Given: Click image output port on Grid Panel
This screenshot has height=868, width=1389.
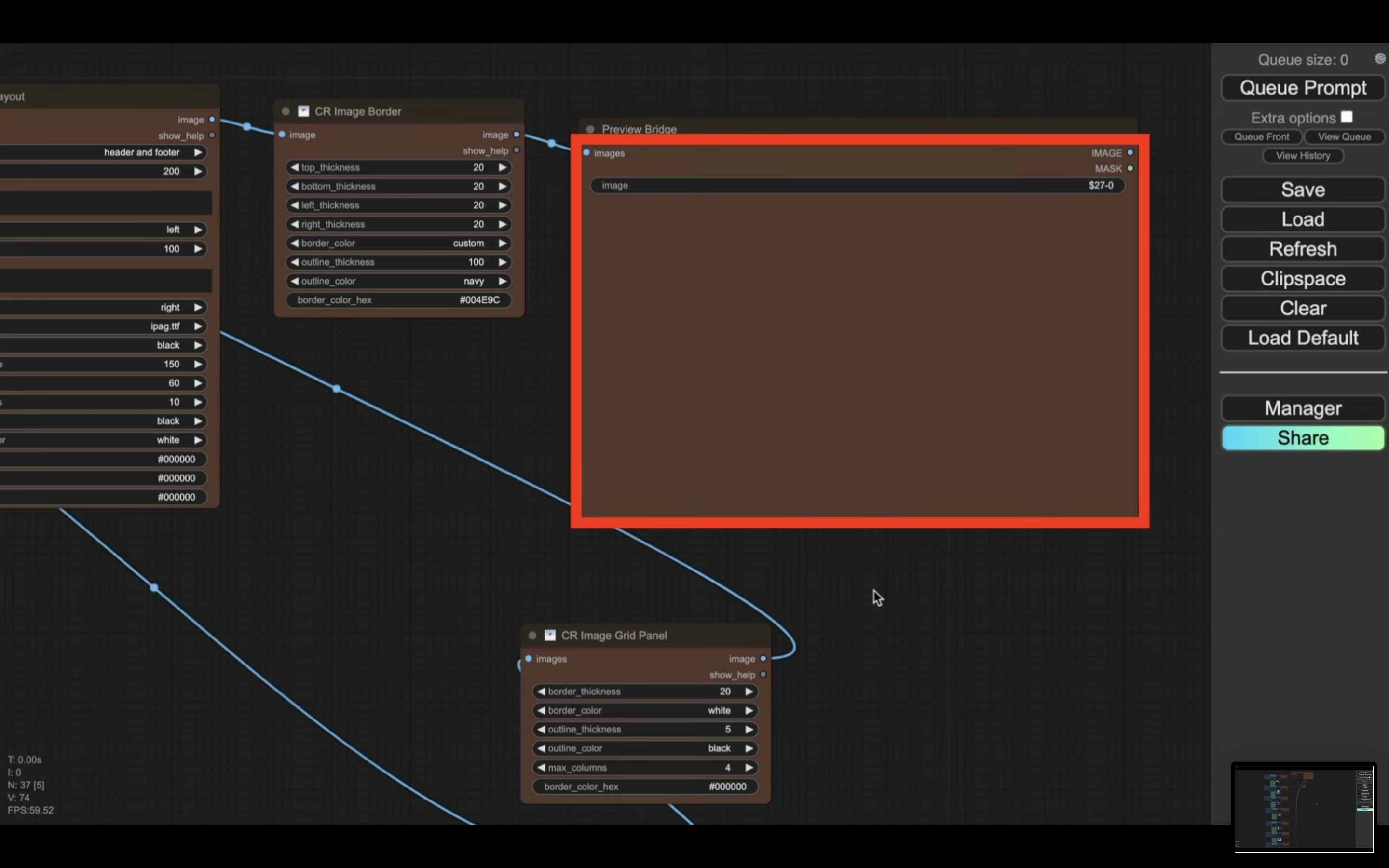Looking at the screenshot, I should click(763, 658).
